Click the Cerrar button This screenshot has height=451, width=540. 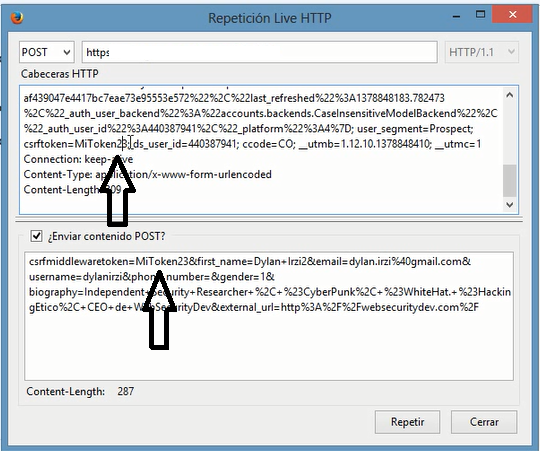[x=484, y=422]
